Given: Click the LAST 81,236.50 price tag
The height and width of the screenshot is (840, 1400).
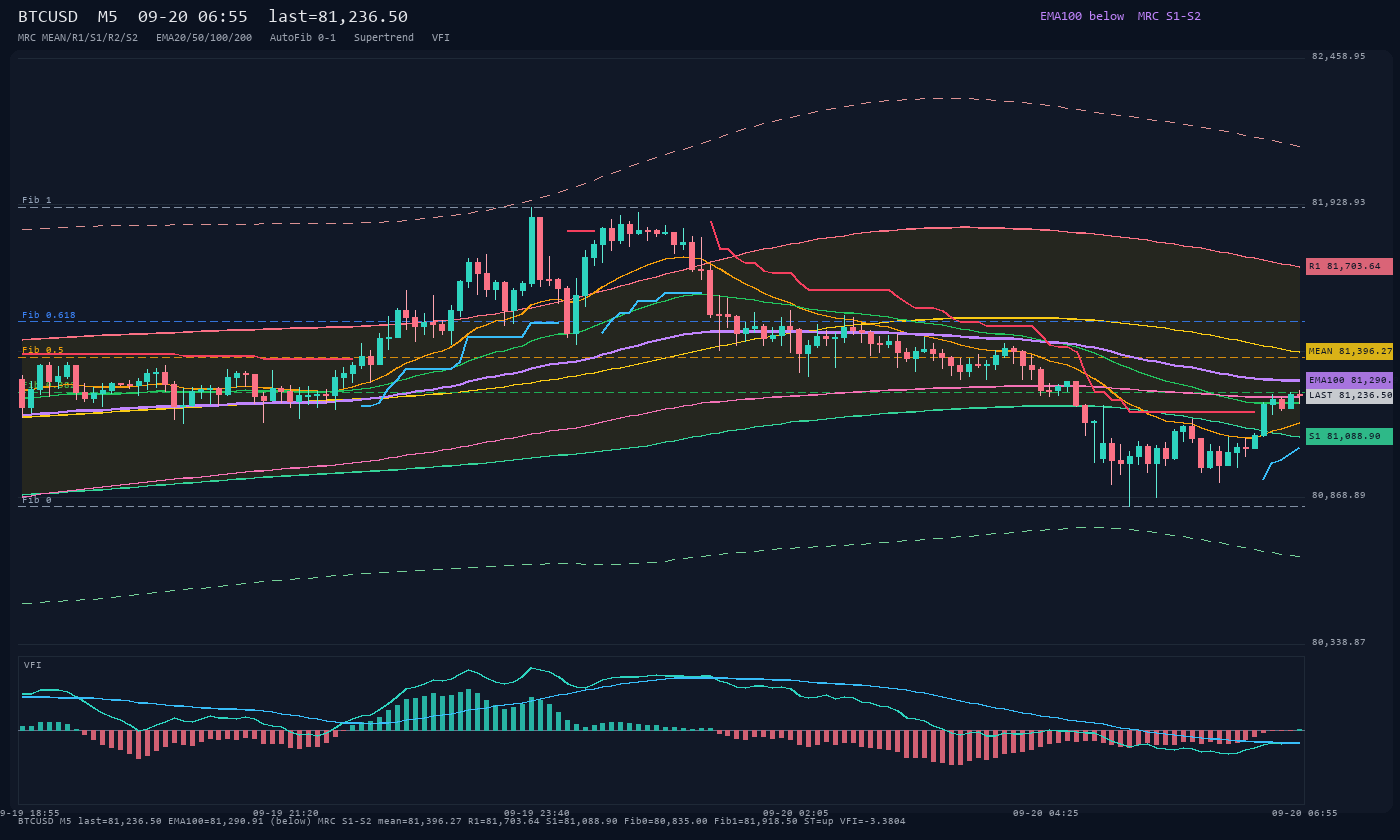Looking at the screenshot, I should 1349,395.
